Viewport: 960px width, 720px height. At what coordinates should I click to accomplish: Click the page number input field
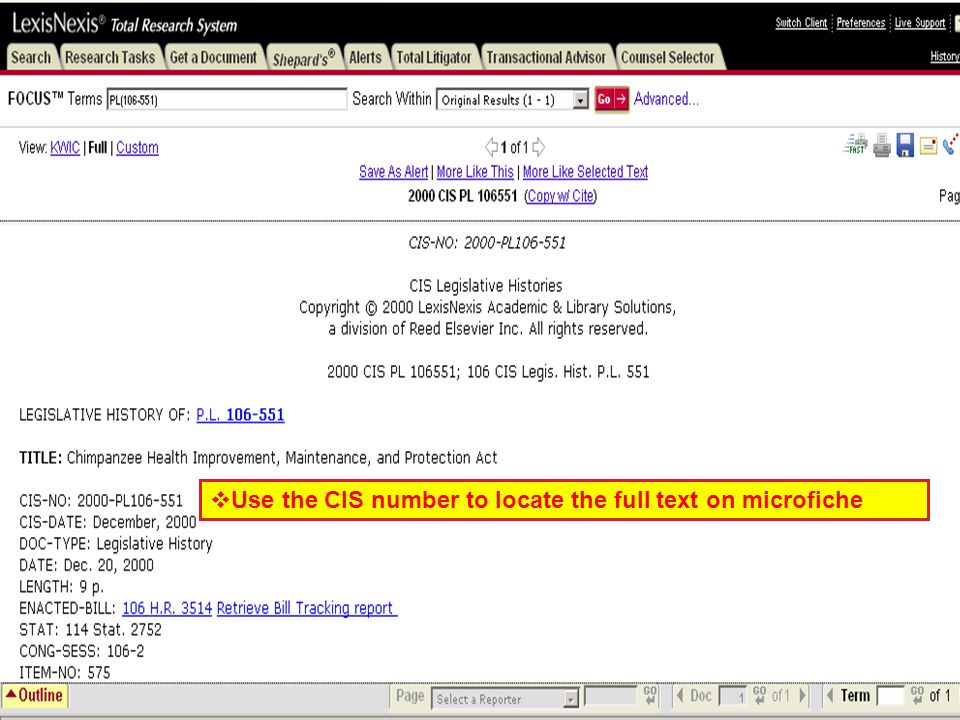611,696
